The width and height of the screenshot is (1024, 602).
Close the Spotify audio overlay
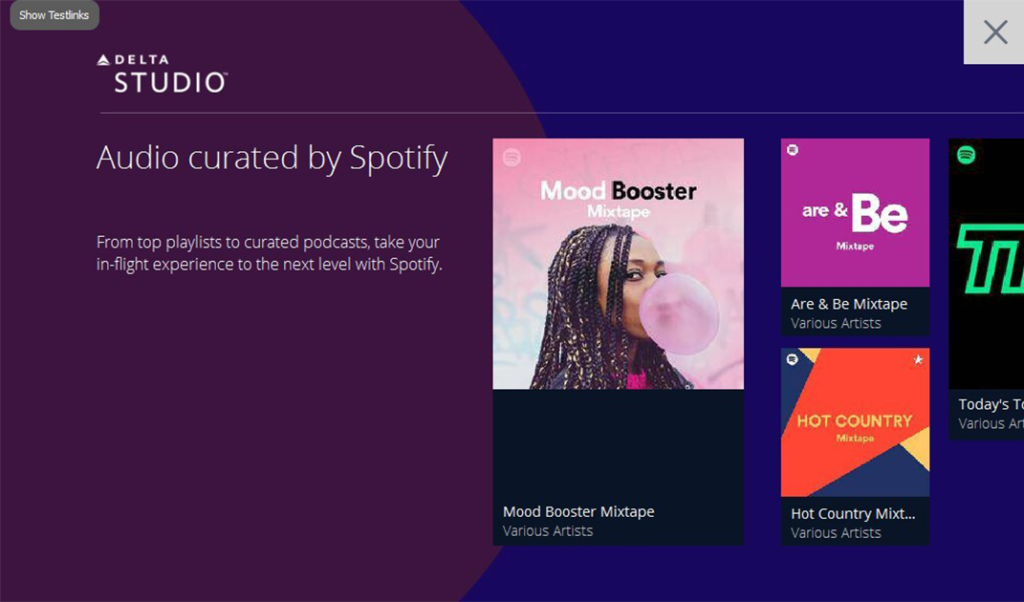click(x=994, y=32)
